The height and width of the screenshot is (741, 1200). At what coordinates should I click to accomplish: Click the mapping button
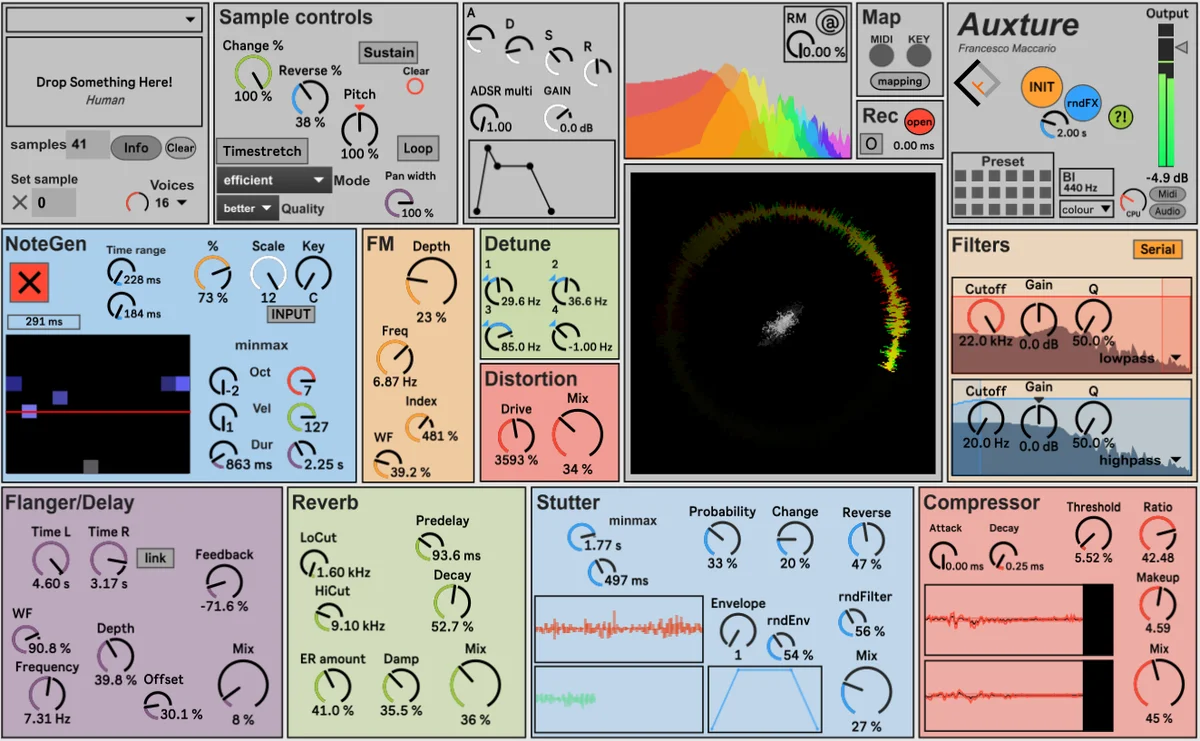(899, 82)
